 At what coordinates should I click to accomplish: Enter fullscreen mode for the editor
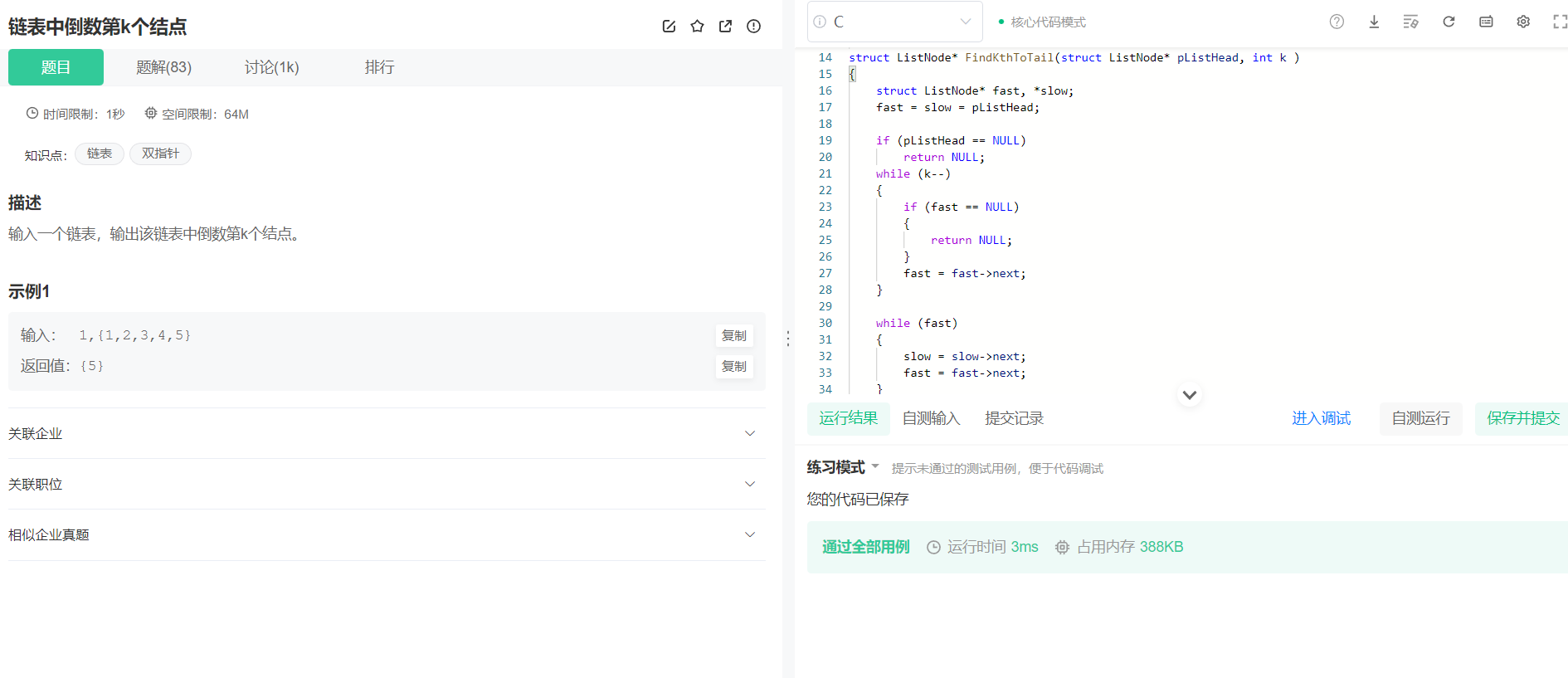[x=1560, y=22]
